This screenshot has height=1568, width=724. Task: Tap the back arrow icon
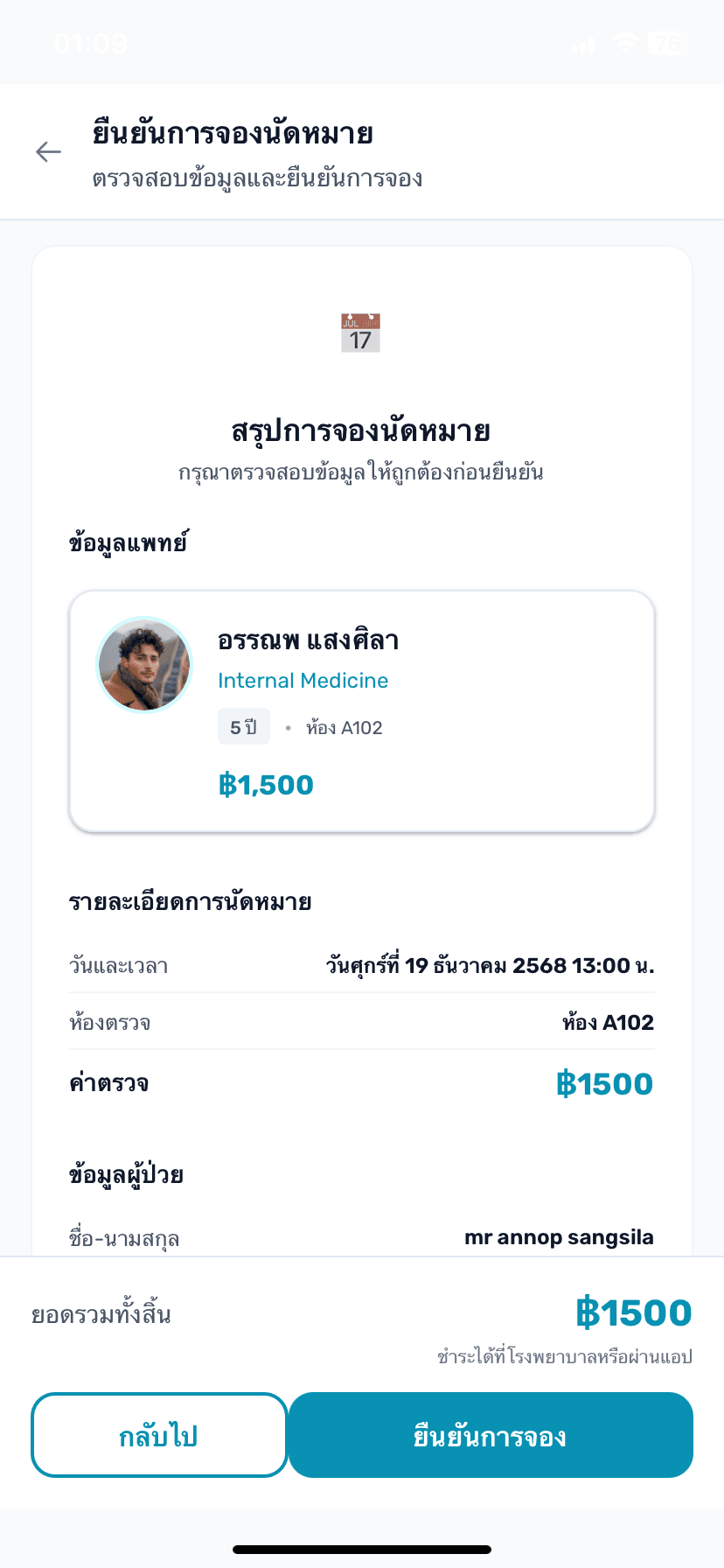tap(49, 152)
